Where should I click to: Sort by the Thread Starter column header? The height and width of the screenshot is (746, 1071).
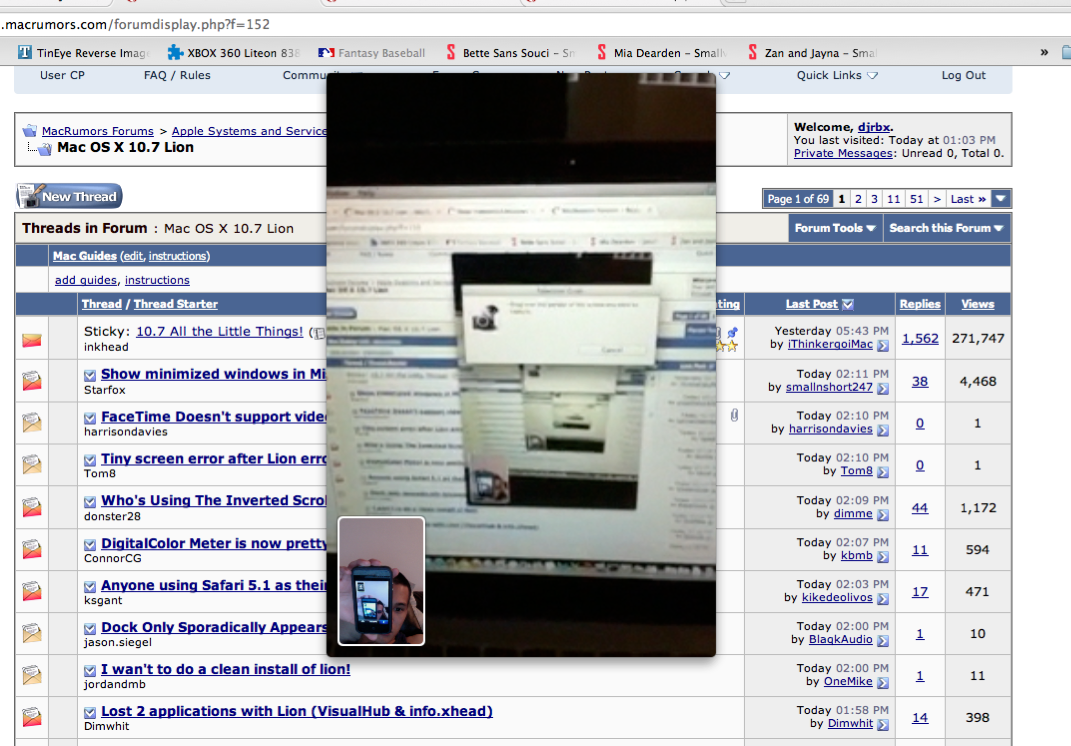[176, 304]
